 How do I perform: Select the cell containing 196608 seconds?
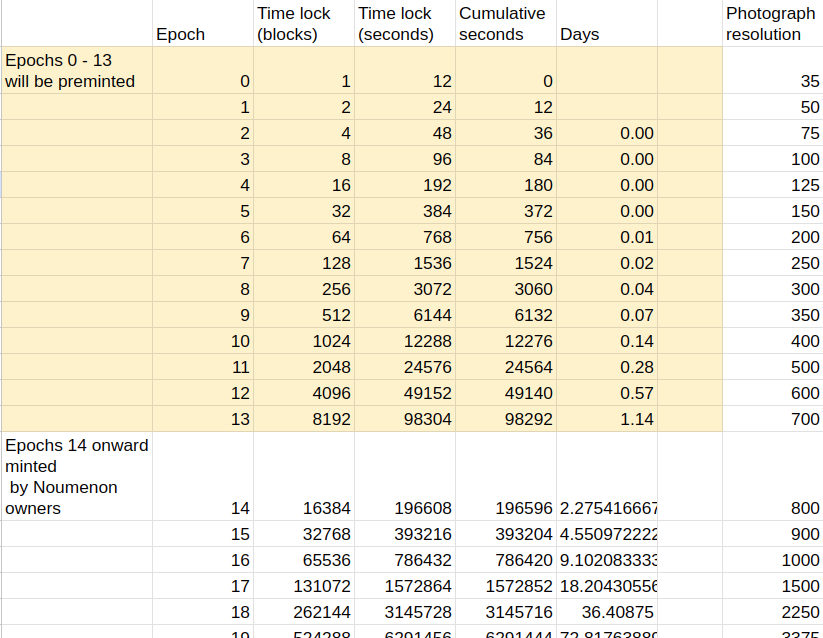[404, 509]
